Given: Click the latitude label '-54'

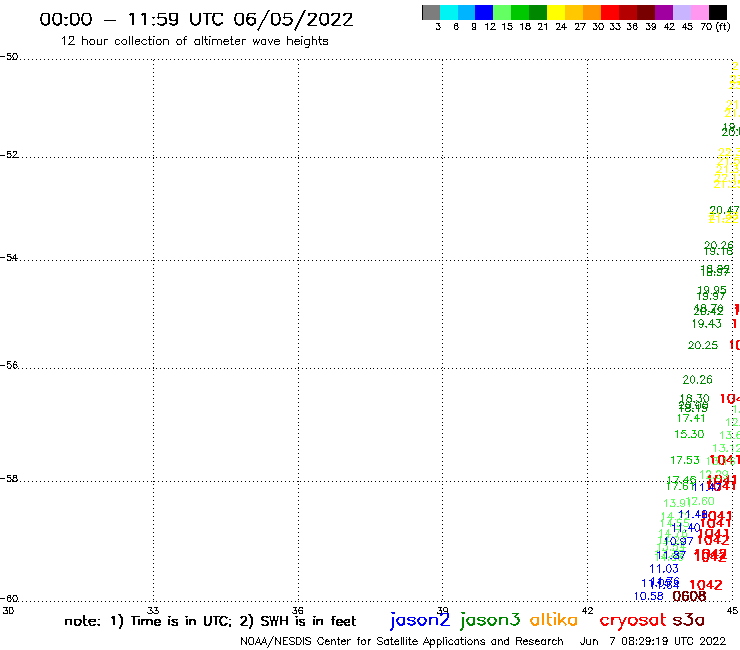Looking at the screenshot, I should coord(9,257).
